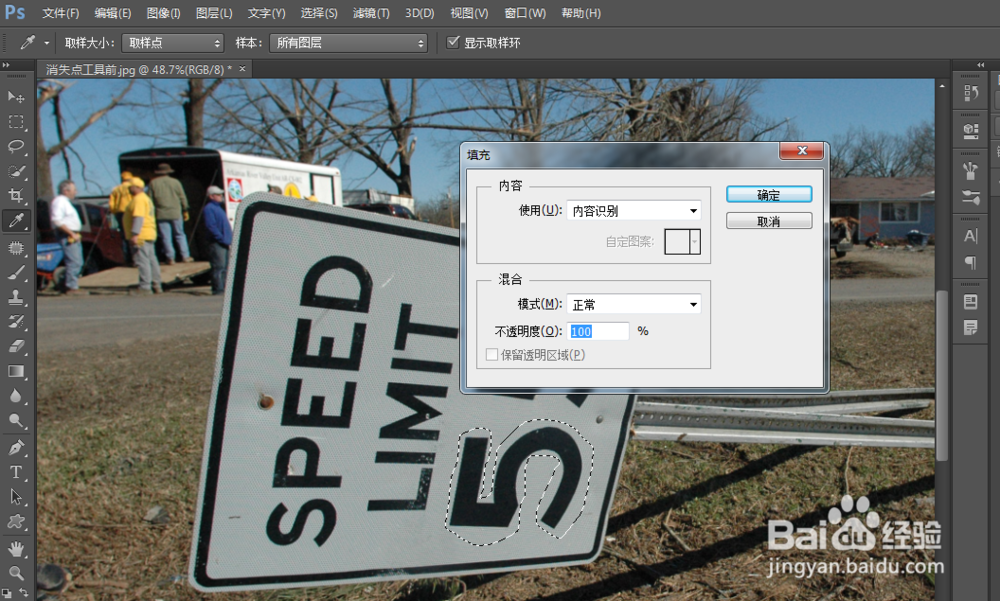
Task: Open the 窗口(W) menu
Action: pyautogui.click(x=525, y=13)
